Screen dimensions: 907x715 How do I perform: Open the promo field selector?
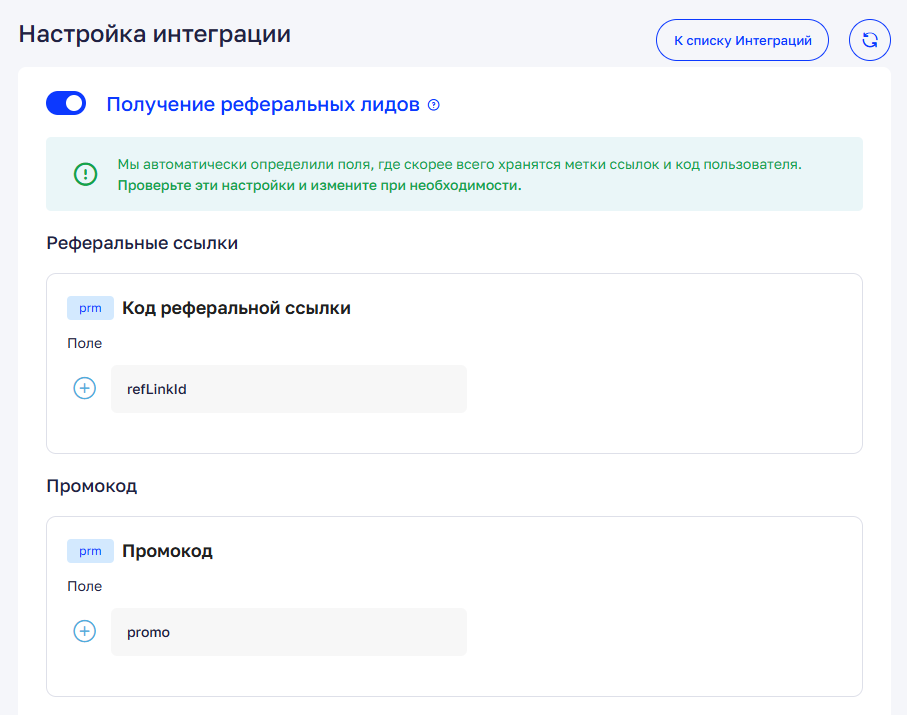(288, 632)
